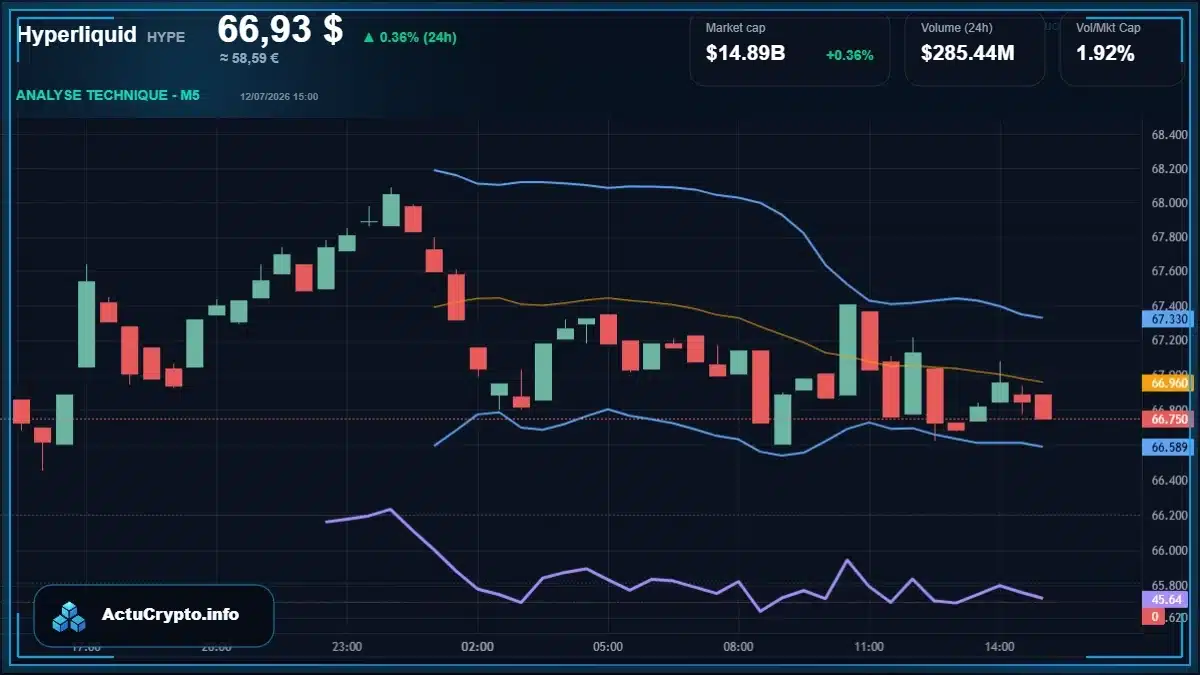Select the Volume (24h) card

tap(975, 48)
